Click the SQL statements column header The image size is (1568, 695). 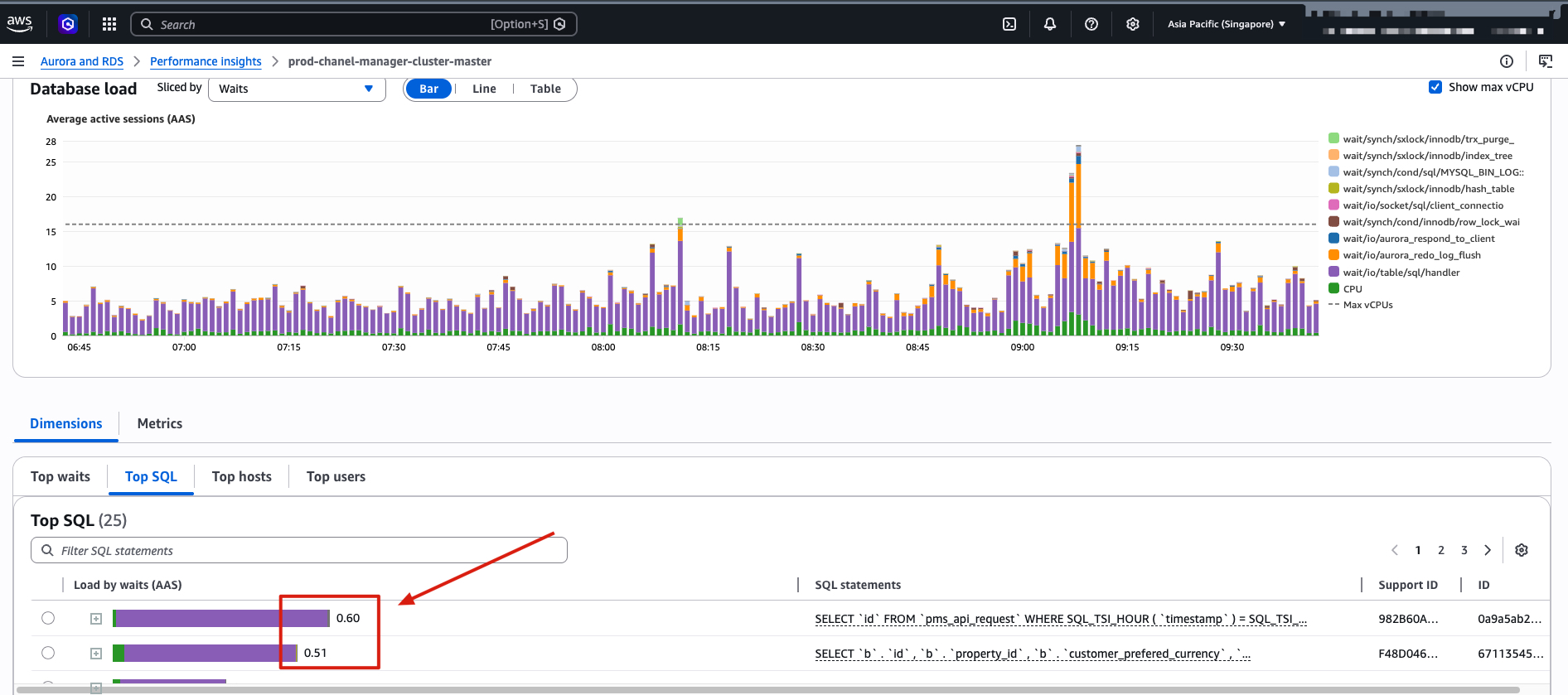point(858,585)
